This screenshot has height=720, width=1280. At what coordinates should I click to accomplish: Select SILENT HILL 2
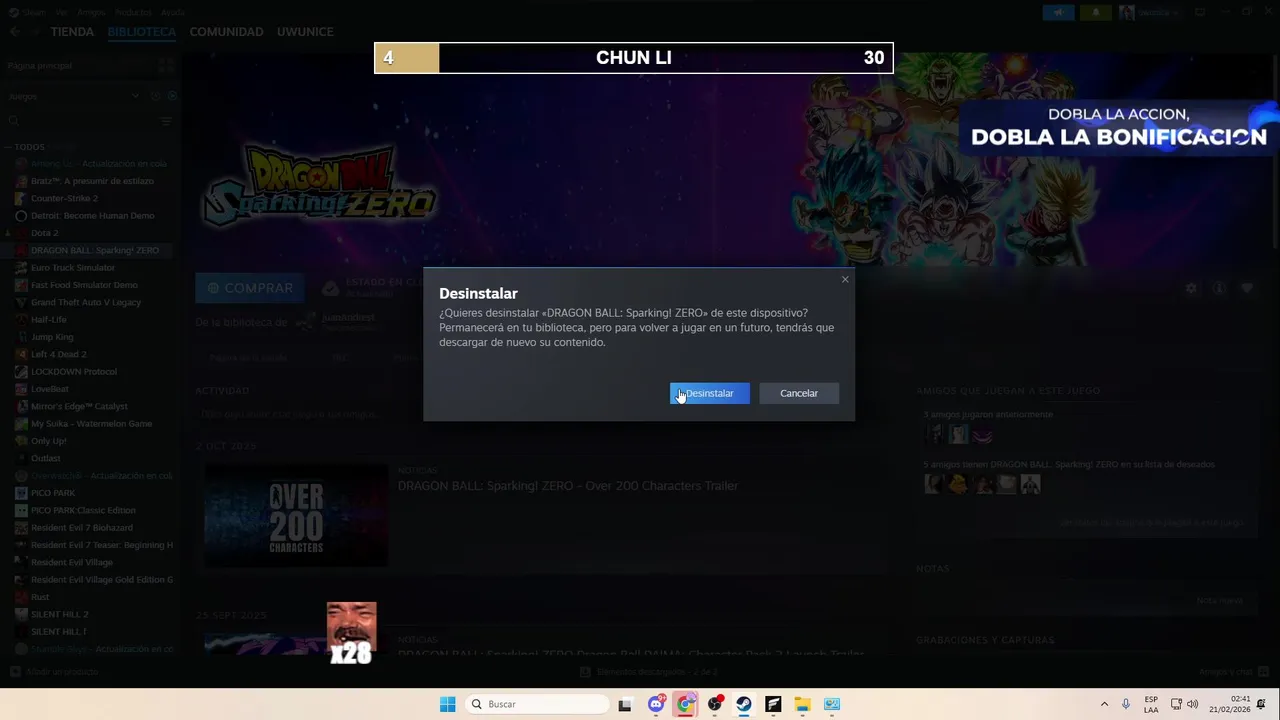point(59,614)
